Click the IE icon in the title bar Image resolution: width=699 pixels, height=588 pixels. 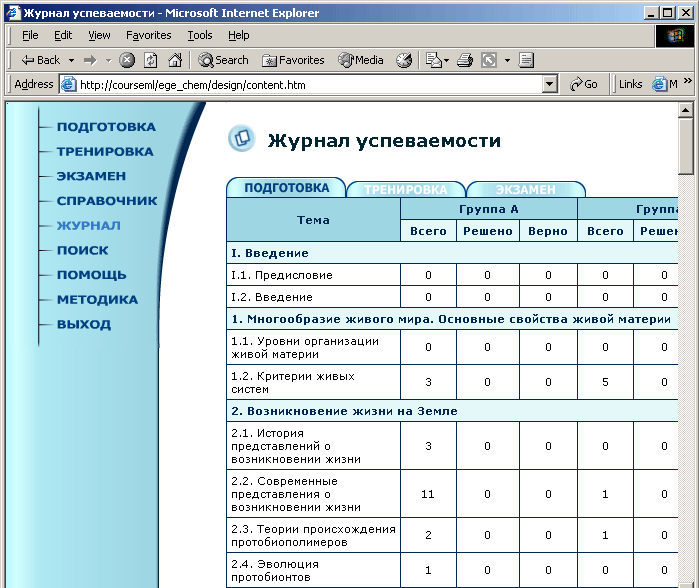coord(12,12)
